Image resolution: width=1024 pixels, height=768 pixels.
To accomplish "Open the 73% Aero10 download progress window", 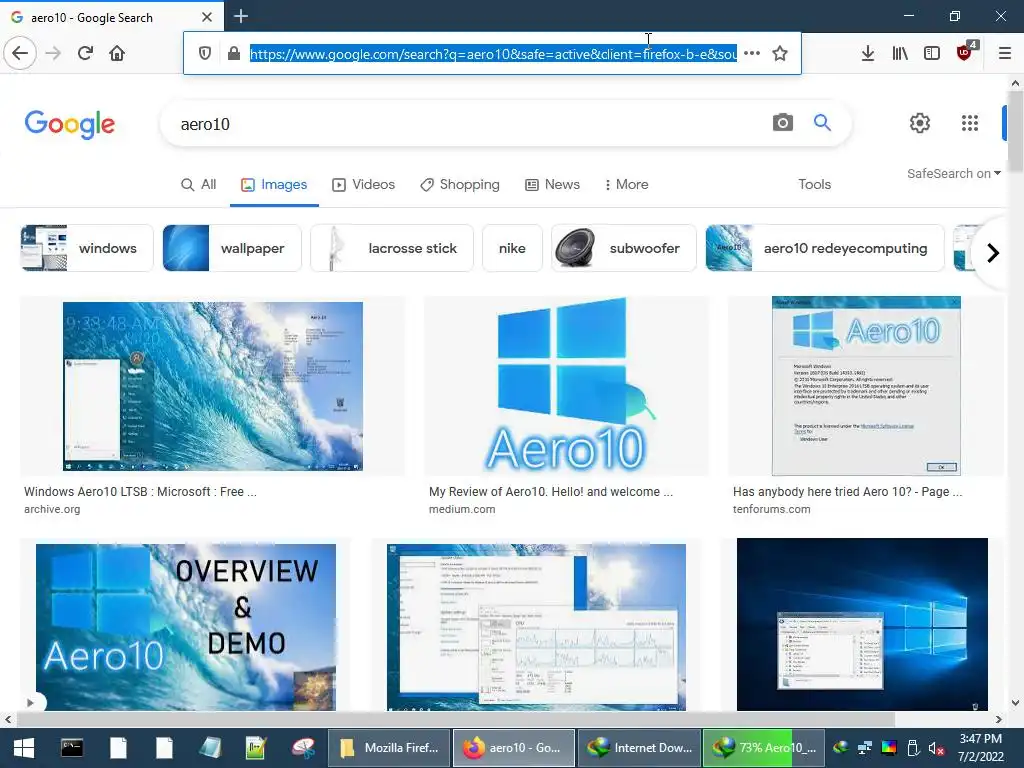I will click(765, 748).
